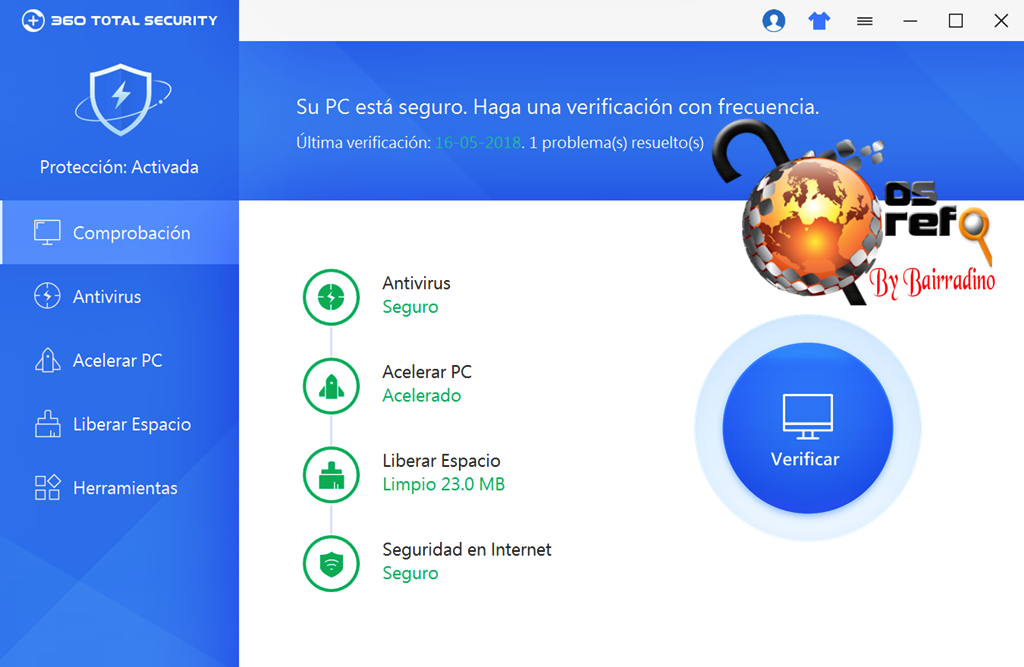1024x667 pixels.
Task: Click the last verification date 16-05-2018
Action: [478, 142]
